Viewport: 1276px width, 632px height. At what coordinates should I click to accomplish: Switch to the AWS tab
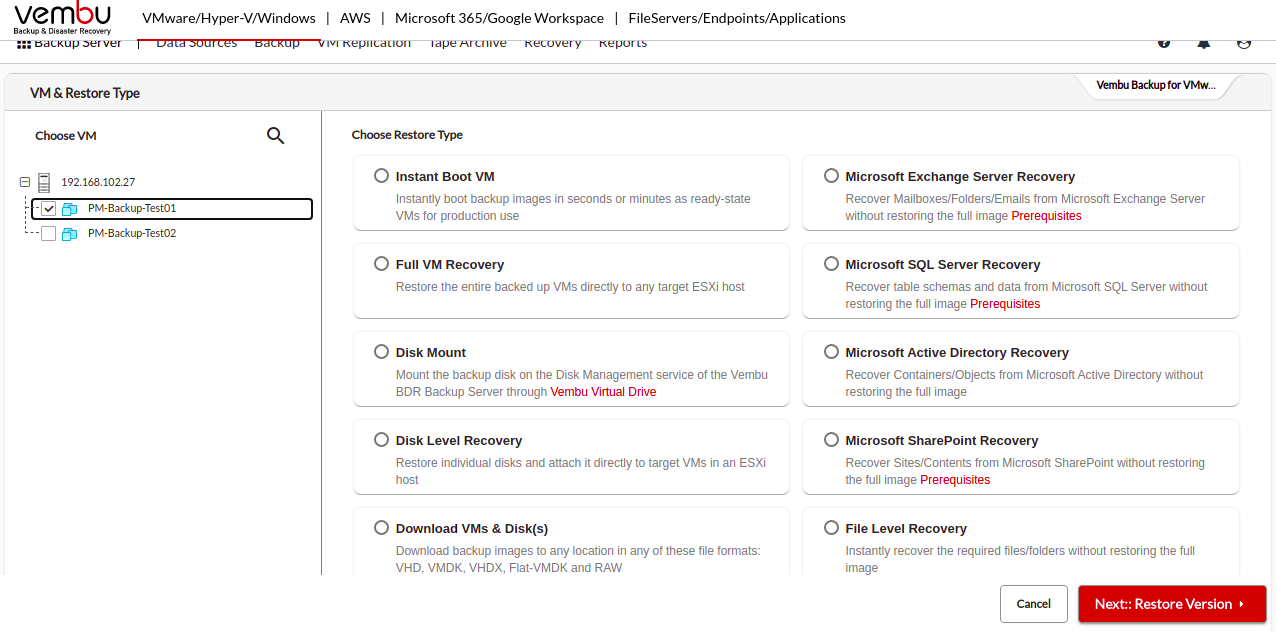click(355, 18)
